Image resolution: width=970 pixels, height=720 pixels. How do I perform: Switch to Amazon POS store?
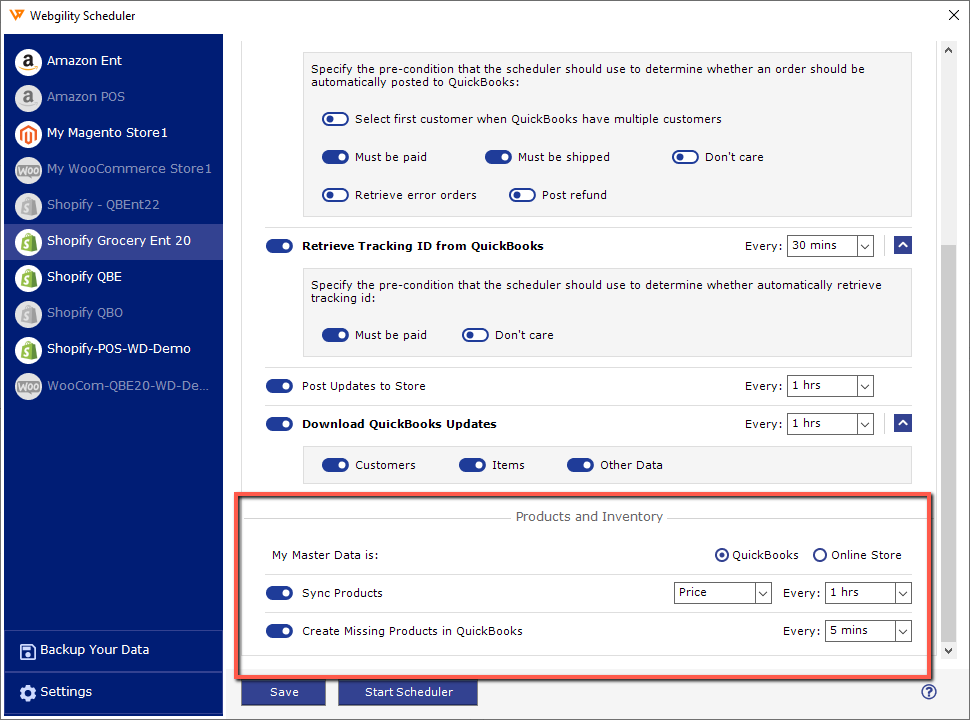tap(114, 98)
